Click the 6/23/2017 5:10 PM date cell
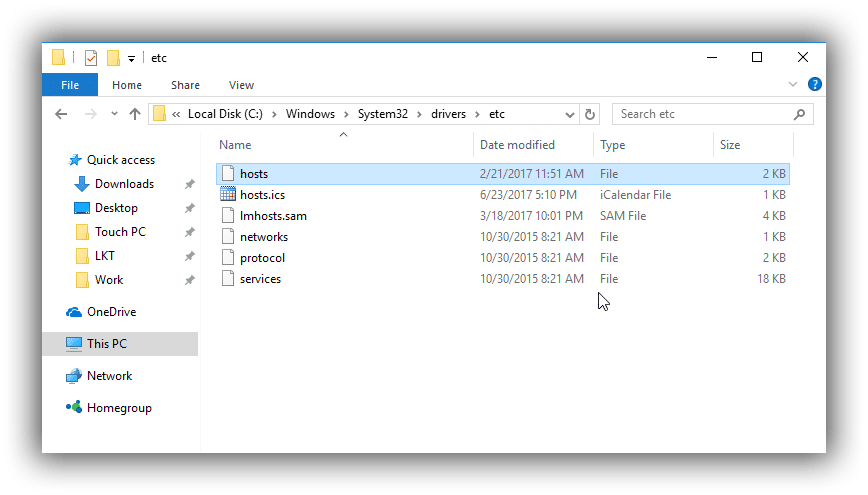The image size is (868, 495). 528,195
